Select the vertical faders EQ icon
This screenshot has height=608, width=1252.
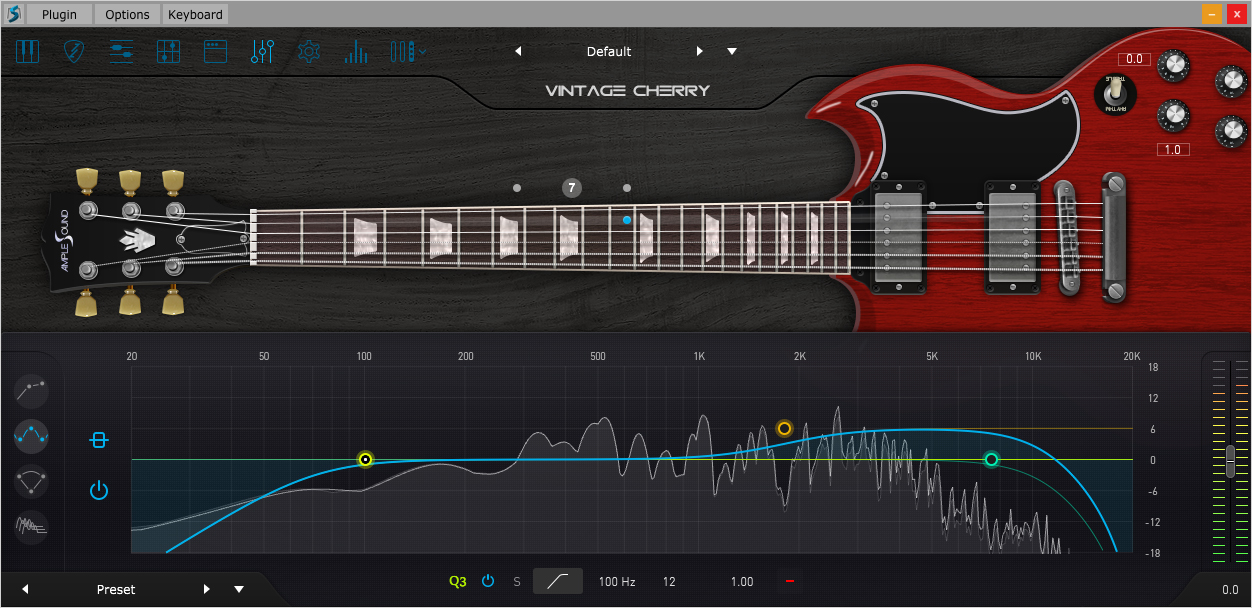point(262,52)
